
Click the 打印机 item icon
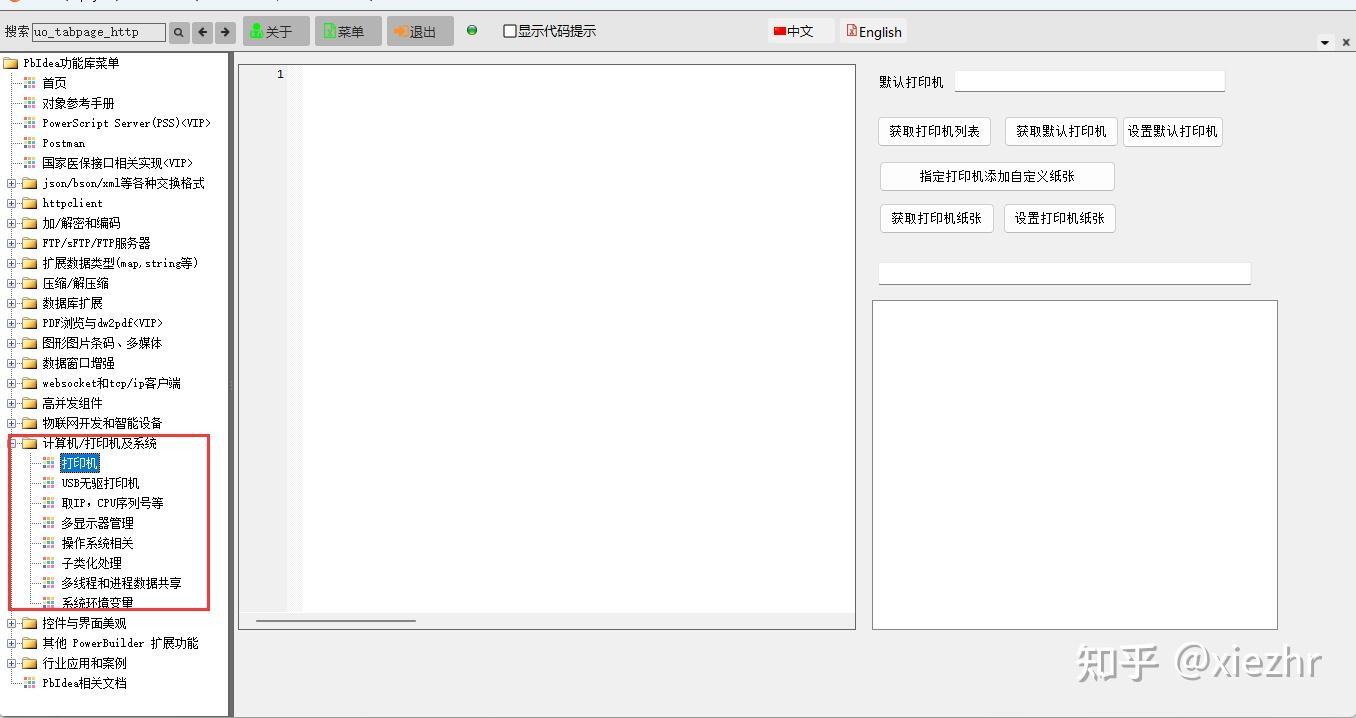[x=49, y=463]
